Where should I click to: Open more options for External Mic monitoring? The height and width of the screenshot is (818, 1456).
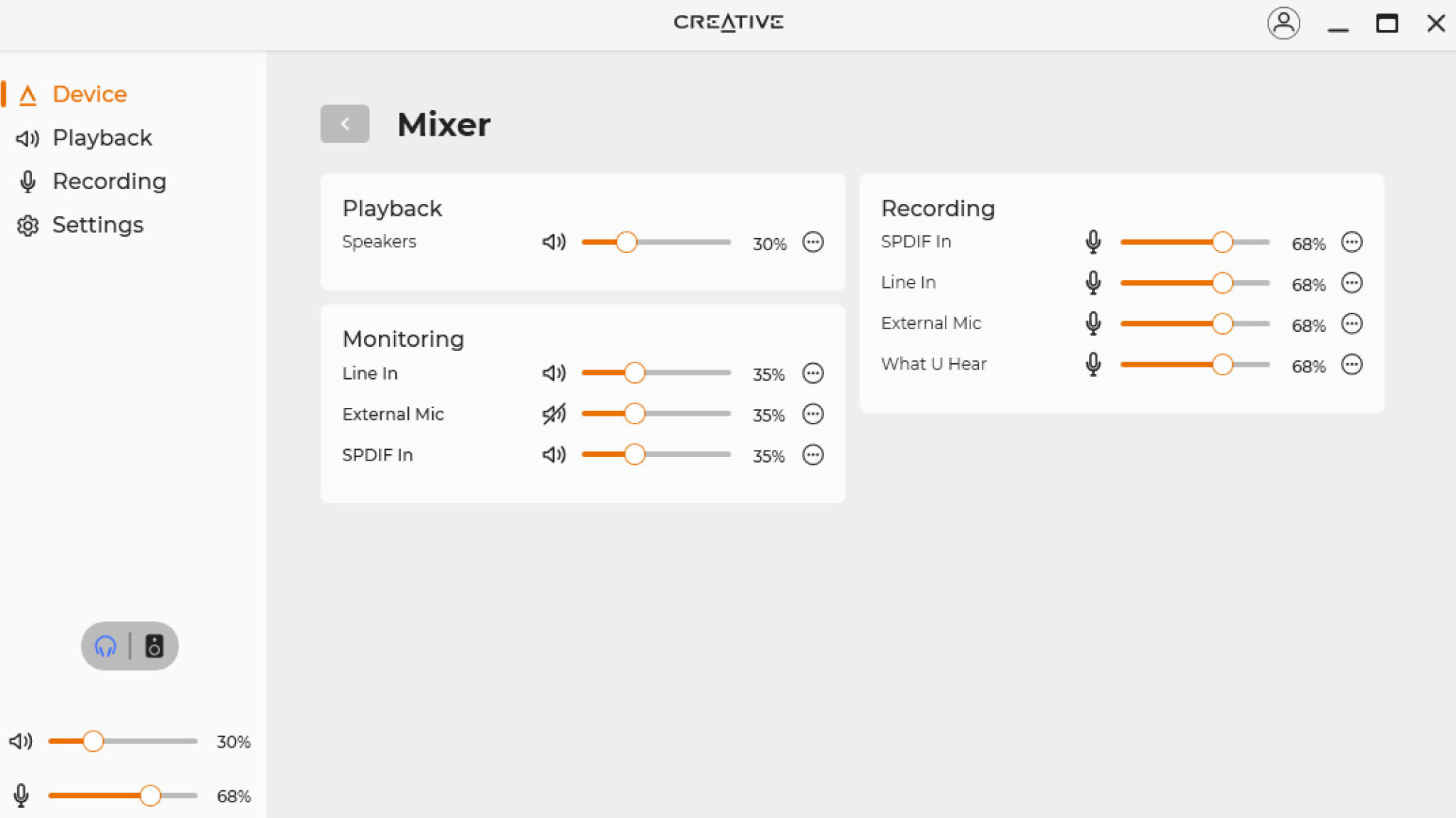tap(813, 414)
